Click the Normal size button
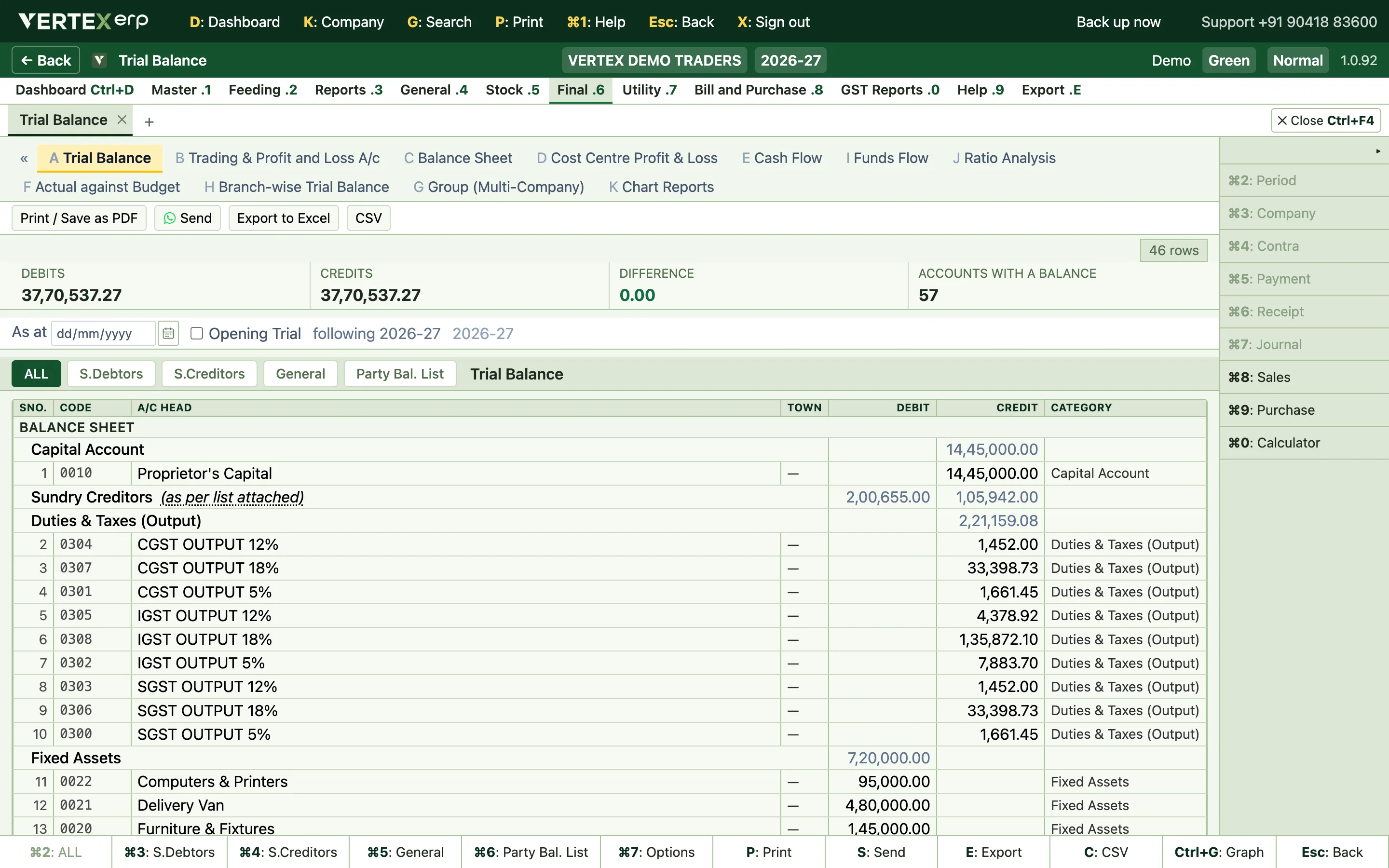1389x868 pixels. (1298, 60)
